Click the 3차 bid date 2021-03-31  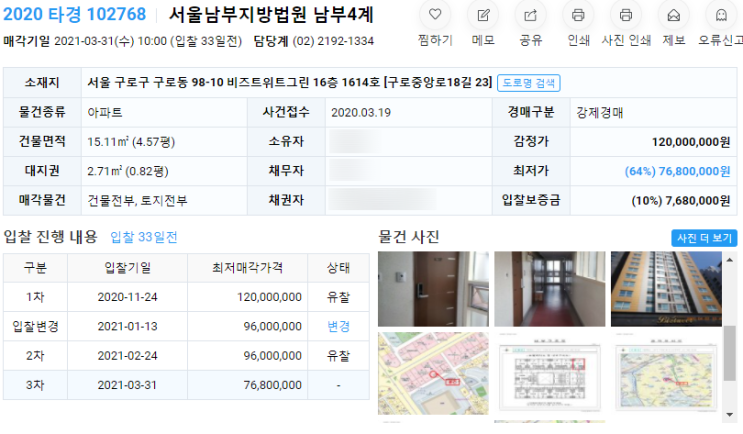(127, 385)
